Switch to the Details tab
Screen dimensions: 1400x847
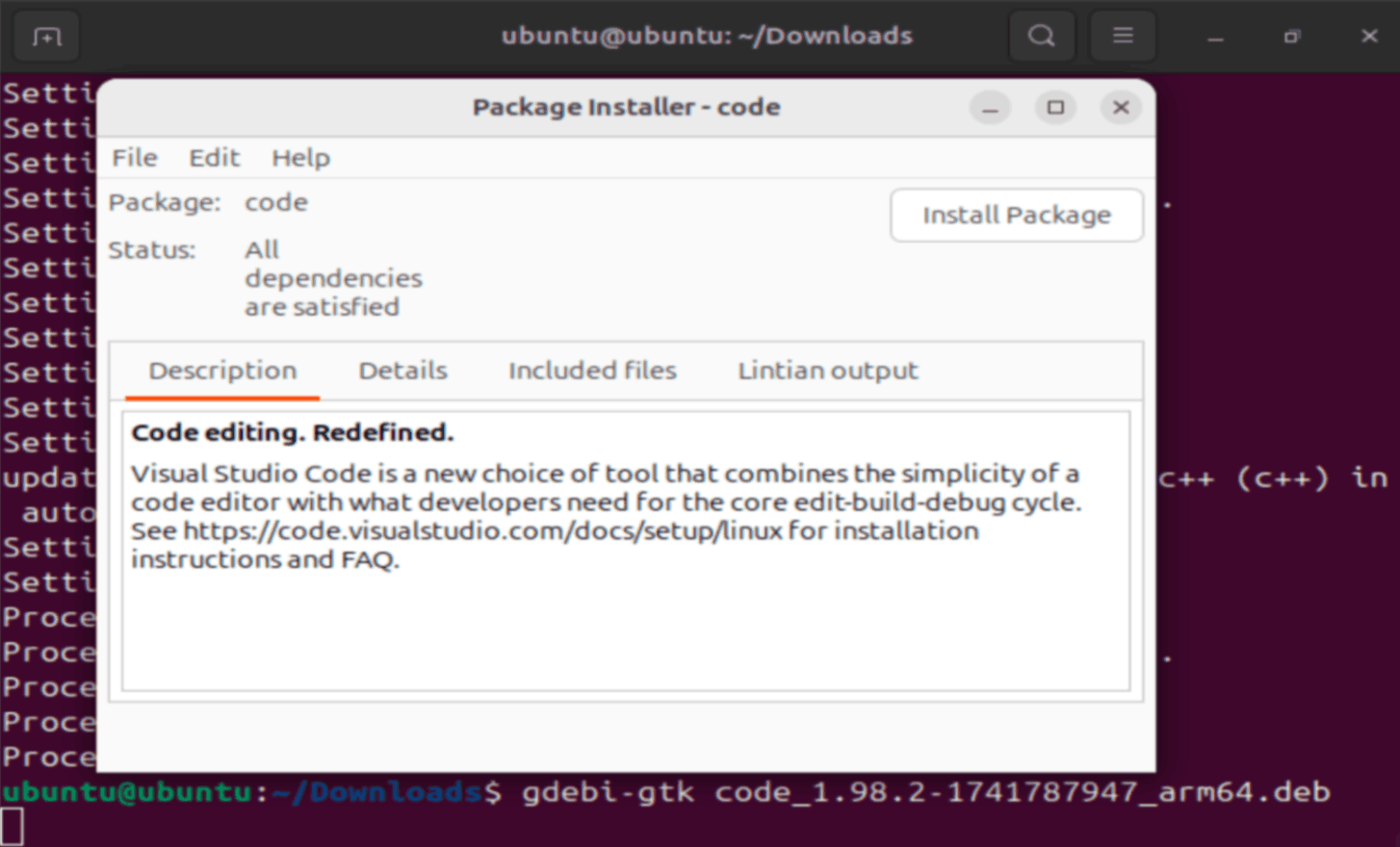coord(402,371)
